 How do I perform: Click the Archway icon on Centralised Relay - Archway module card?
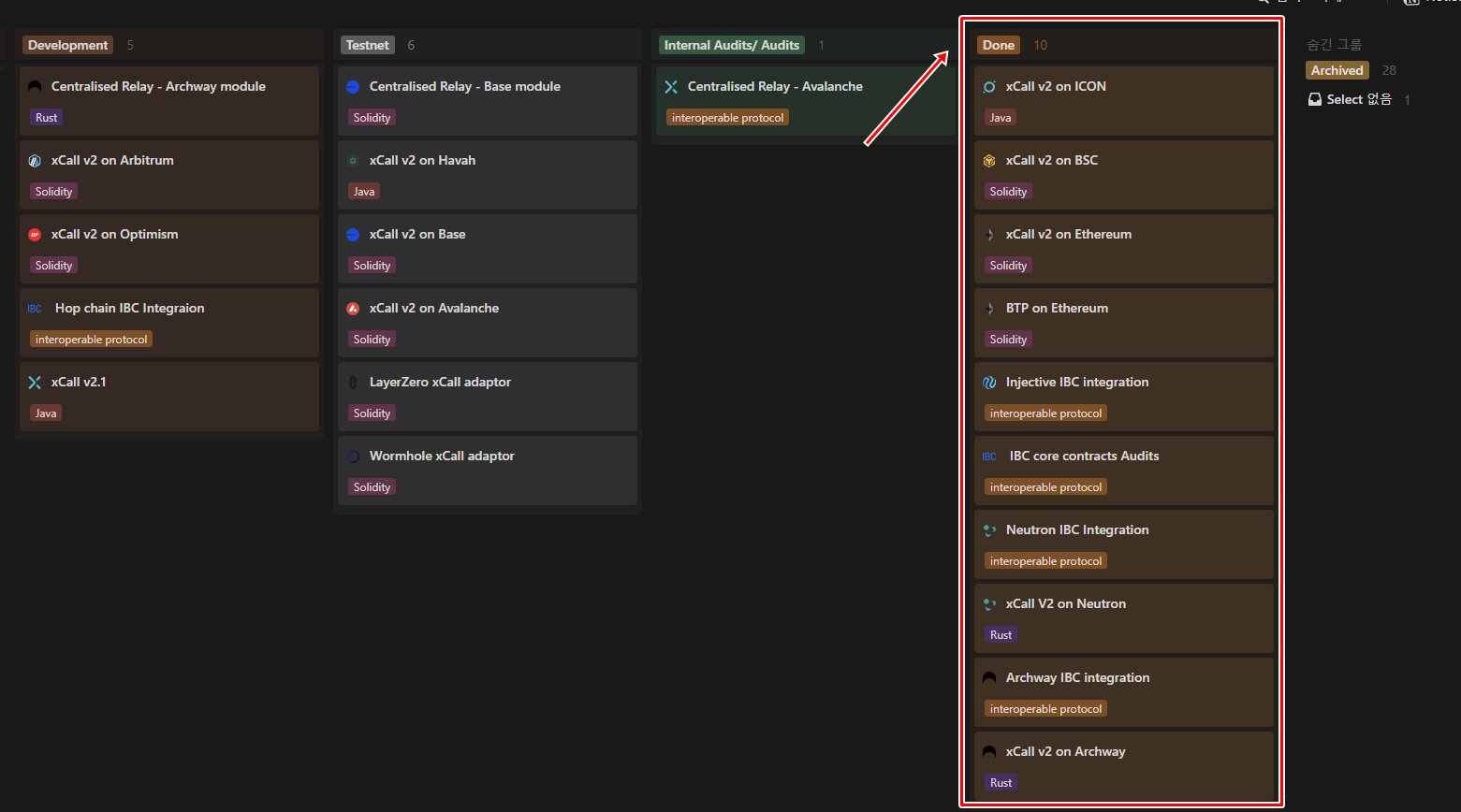[x=35, y=86]
